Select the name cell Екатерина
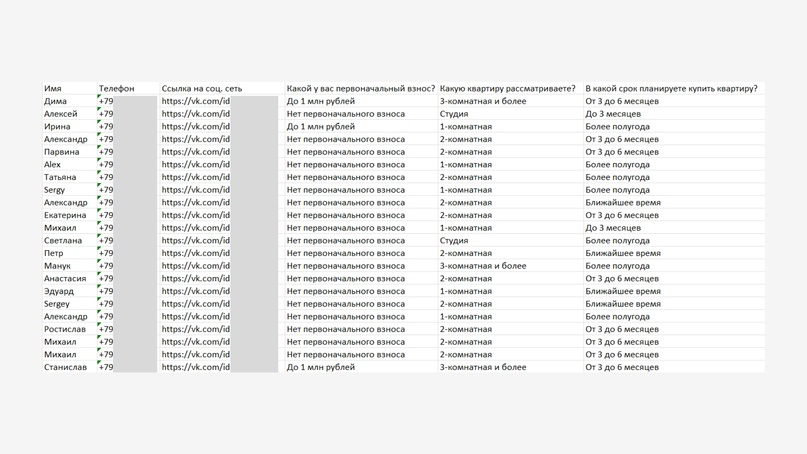The height and width of the screenshot is (454, 807). tap(65, 215)
